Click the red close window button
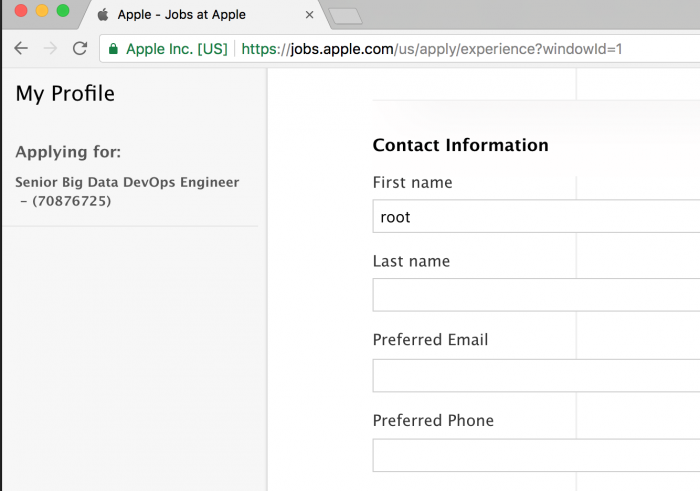Image resolution: width=700 pixels, height=491 pixels. point(21,10)
